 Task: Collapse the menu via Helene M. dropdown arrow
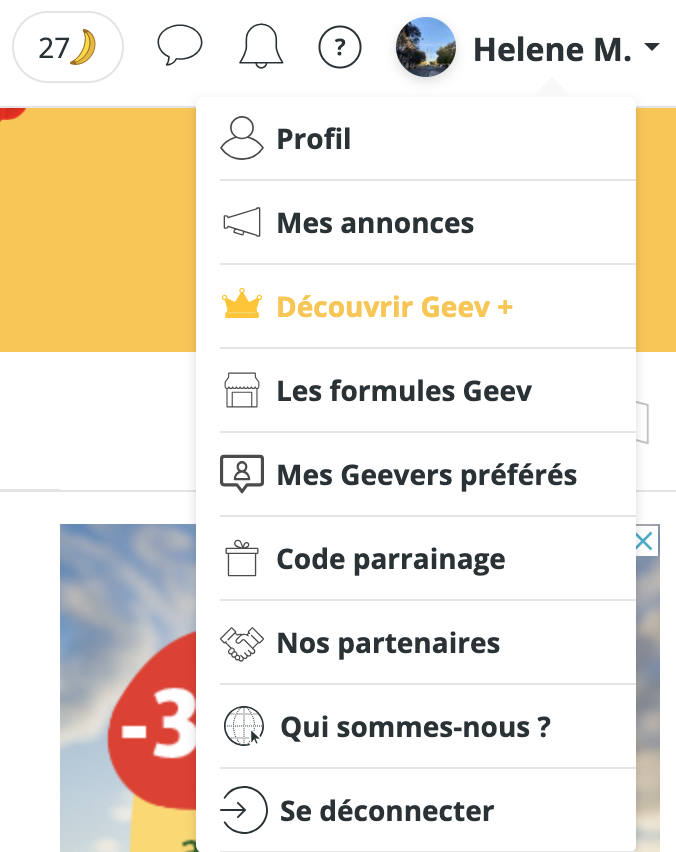click(x=655, y=46)
